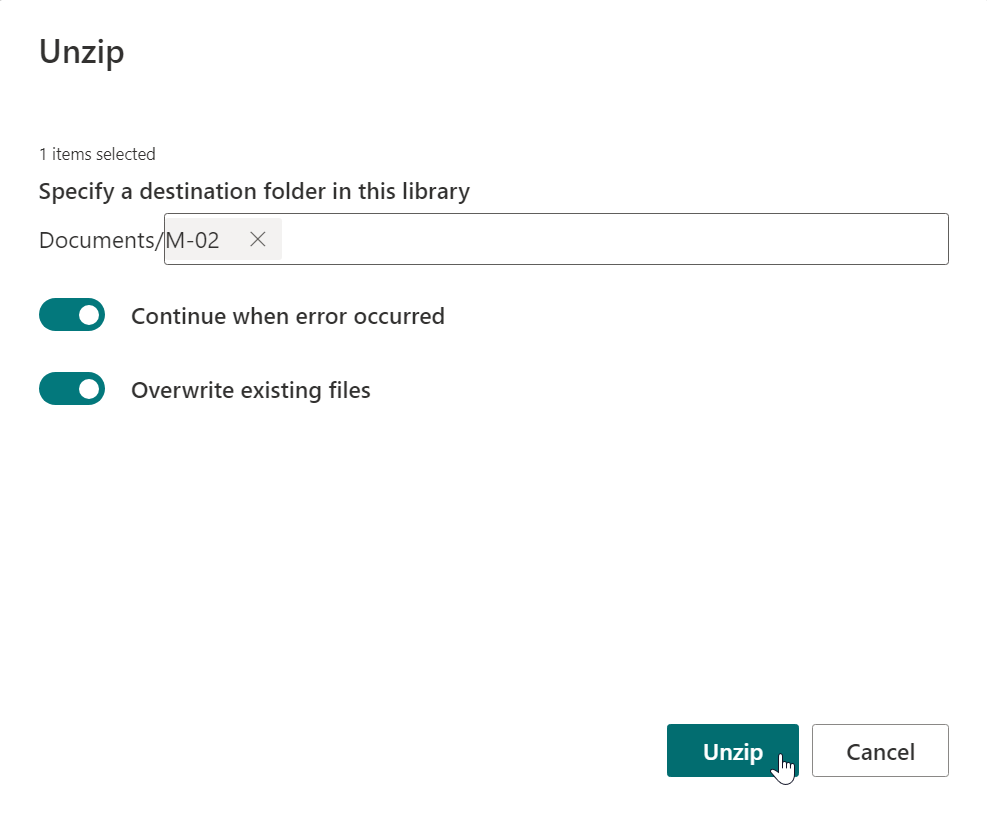Cancel the Unzip dialog
The image size is (987, 815).
click(880, 751)
